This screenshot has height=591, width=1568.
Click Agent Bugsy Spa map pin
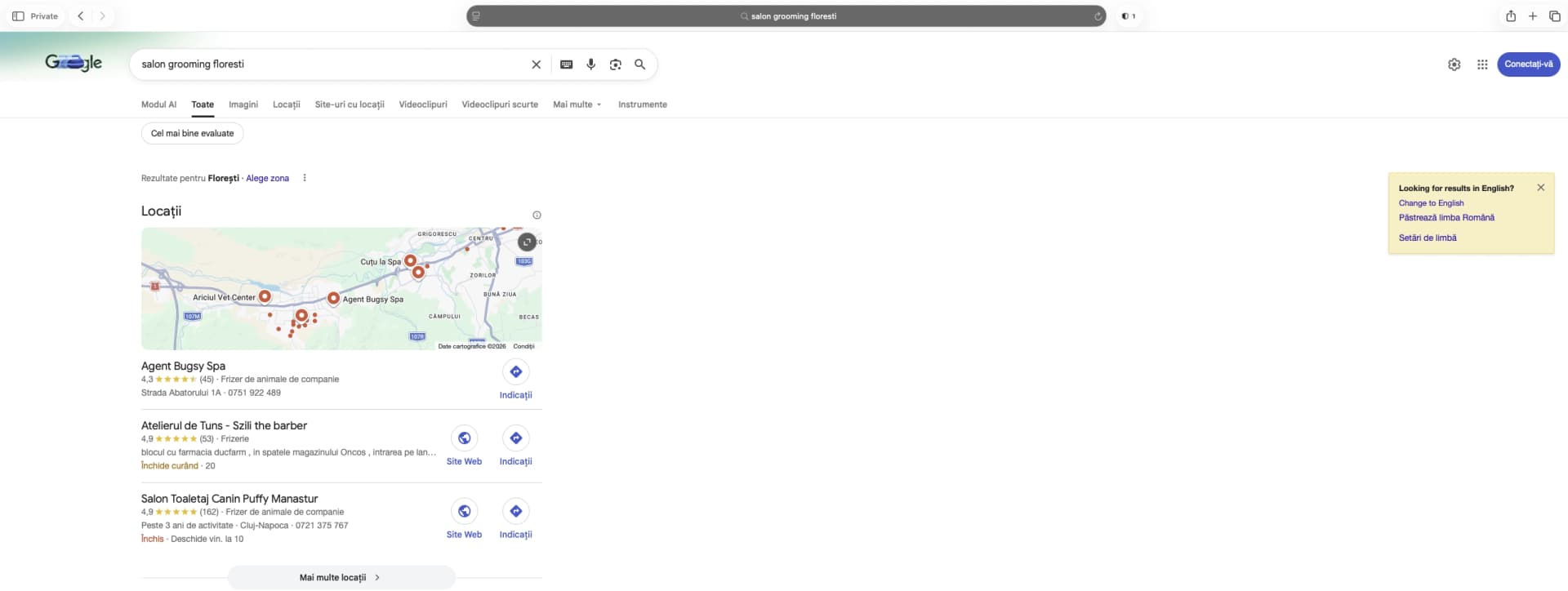coord(333,299)
